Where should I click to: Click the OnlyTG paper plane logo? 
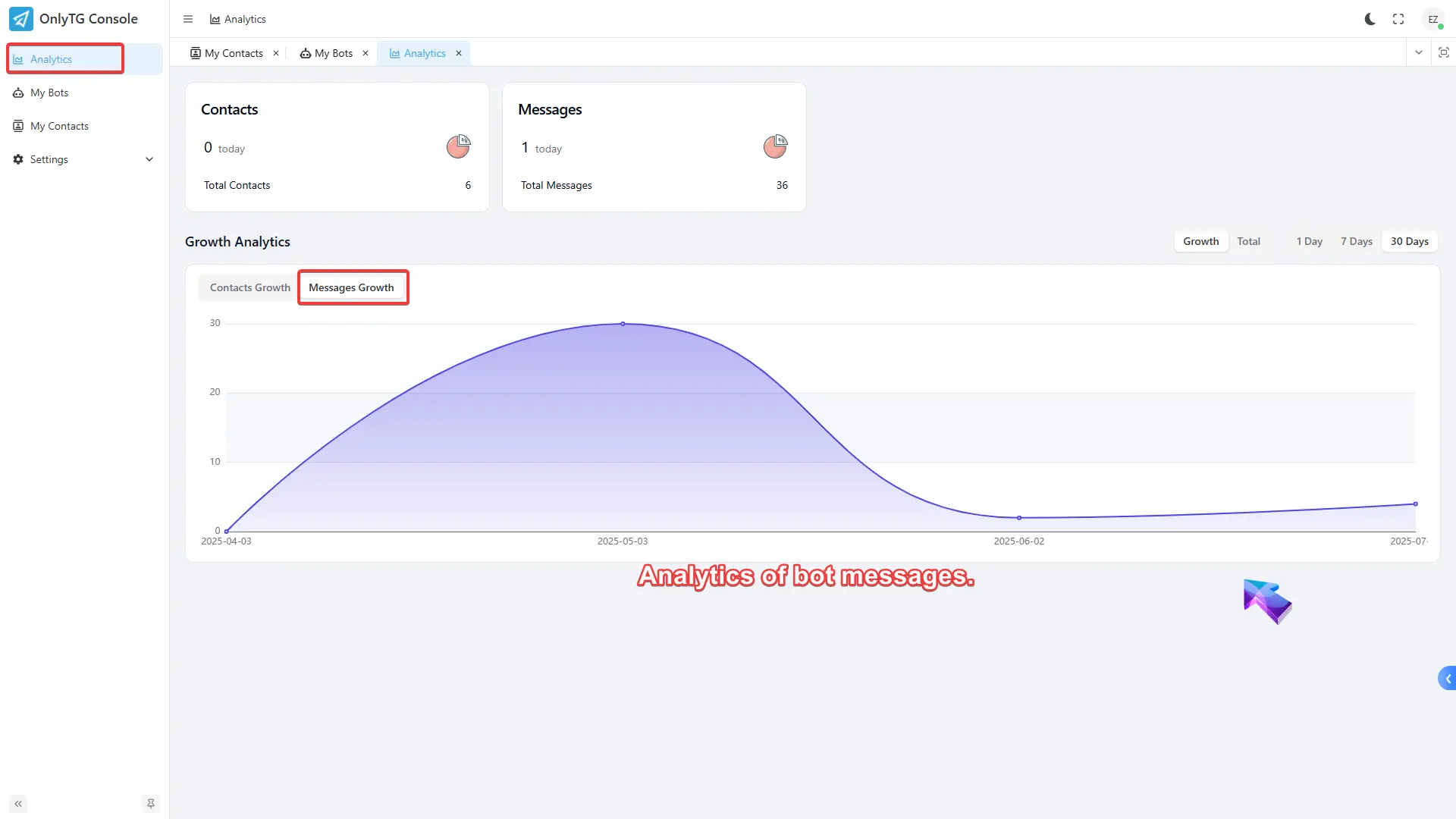tap(21, 19)
